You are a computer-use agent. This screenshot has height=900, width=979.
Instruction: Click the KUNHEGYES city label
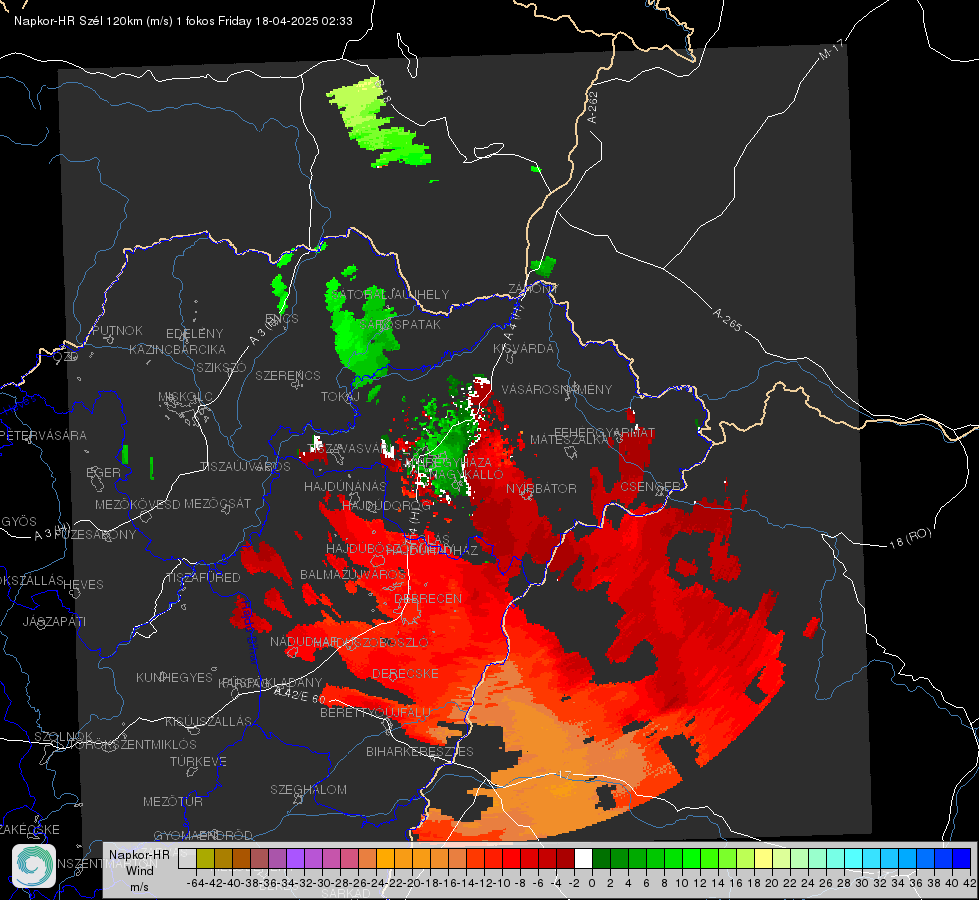click(x=174, y=677)
